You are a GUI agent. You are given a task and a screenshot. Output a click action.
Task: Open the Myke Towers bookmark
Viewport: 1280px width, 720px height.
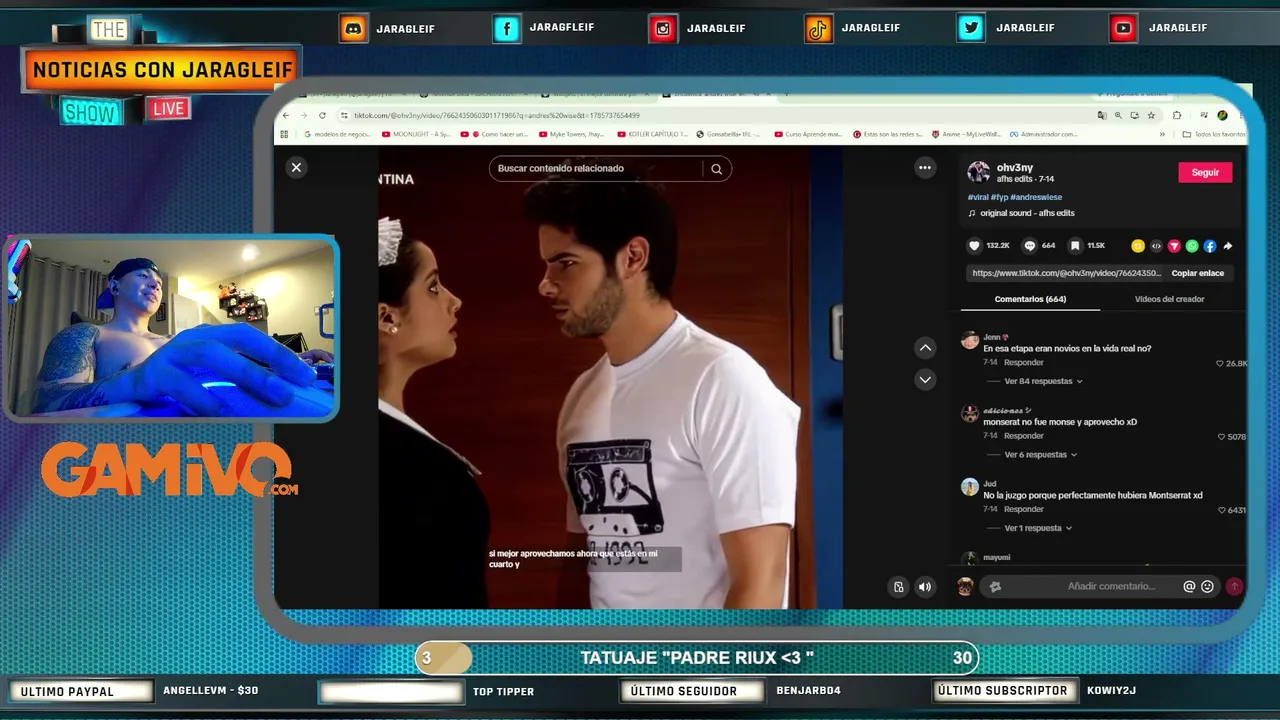[x=571, y=134]
